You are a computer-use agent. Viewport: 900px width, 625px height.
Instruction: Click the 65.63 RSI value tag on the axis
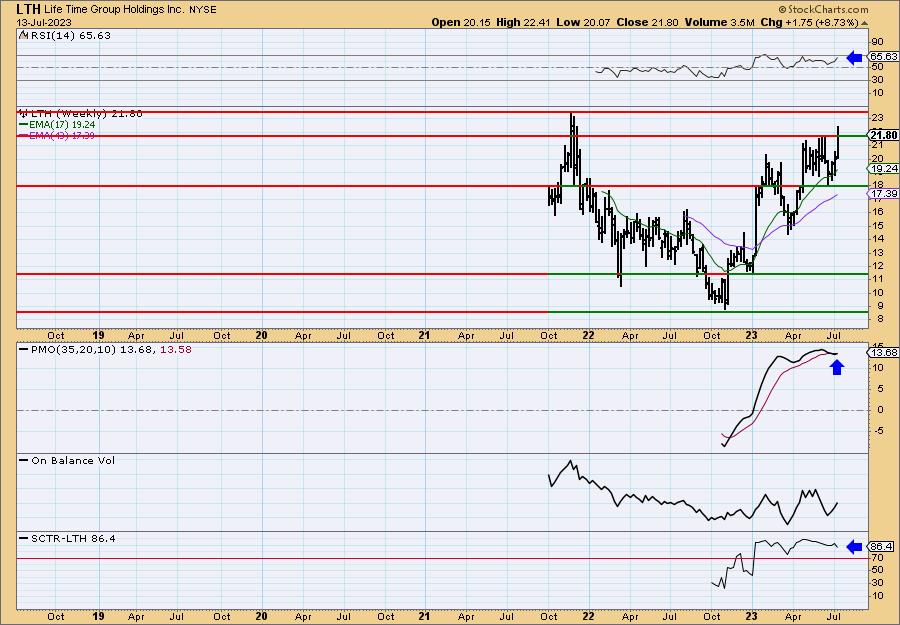[883, 56]
